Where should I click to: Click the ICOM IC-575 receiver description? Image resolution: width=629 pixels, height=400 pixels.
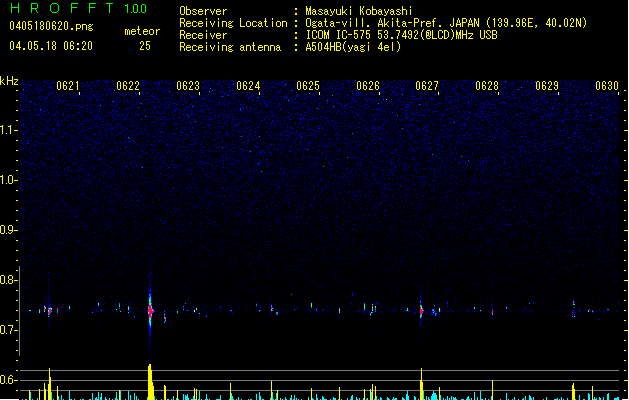coord(401,35)
